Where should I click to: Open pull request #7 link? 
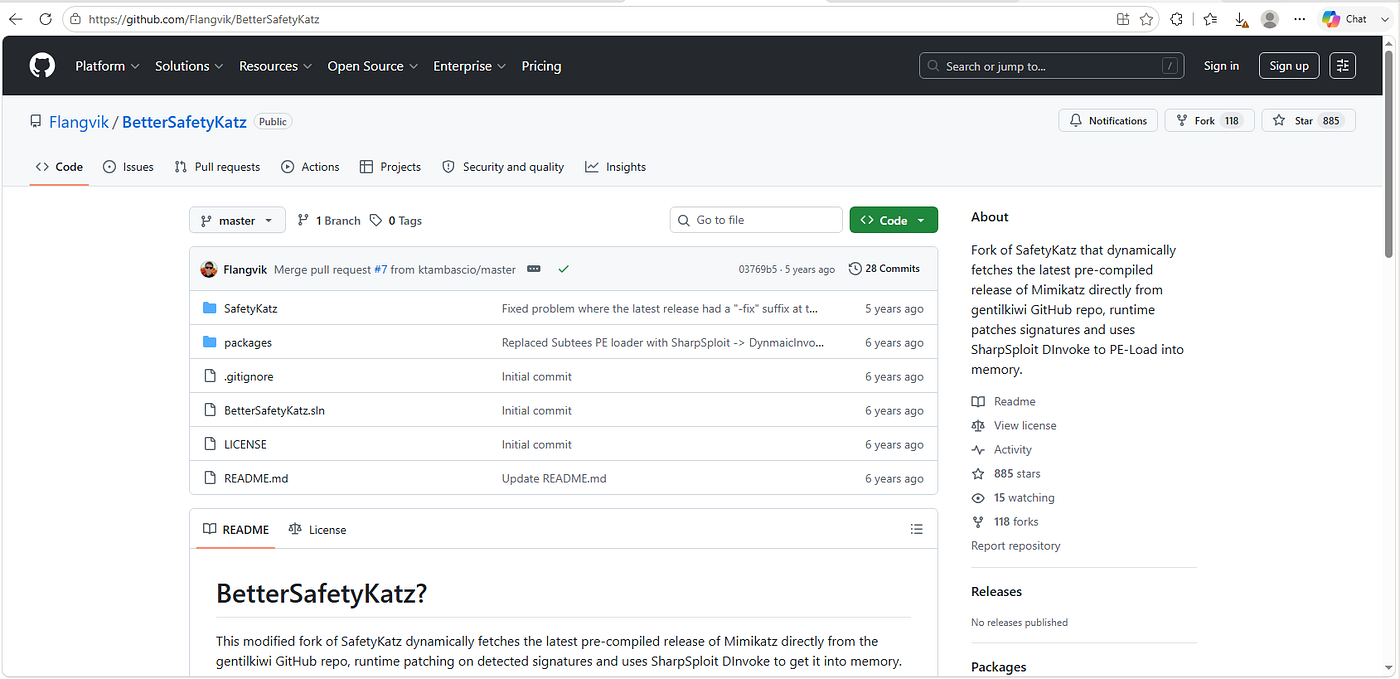point(380,269)
